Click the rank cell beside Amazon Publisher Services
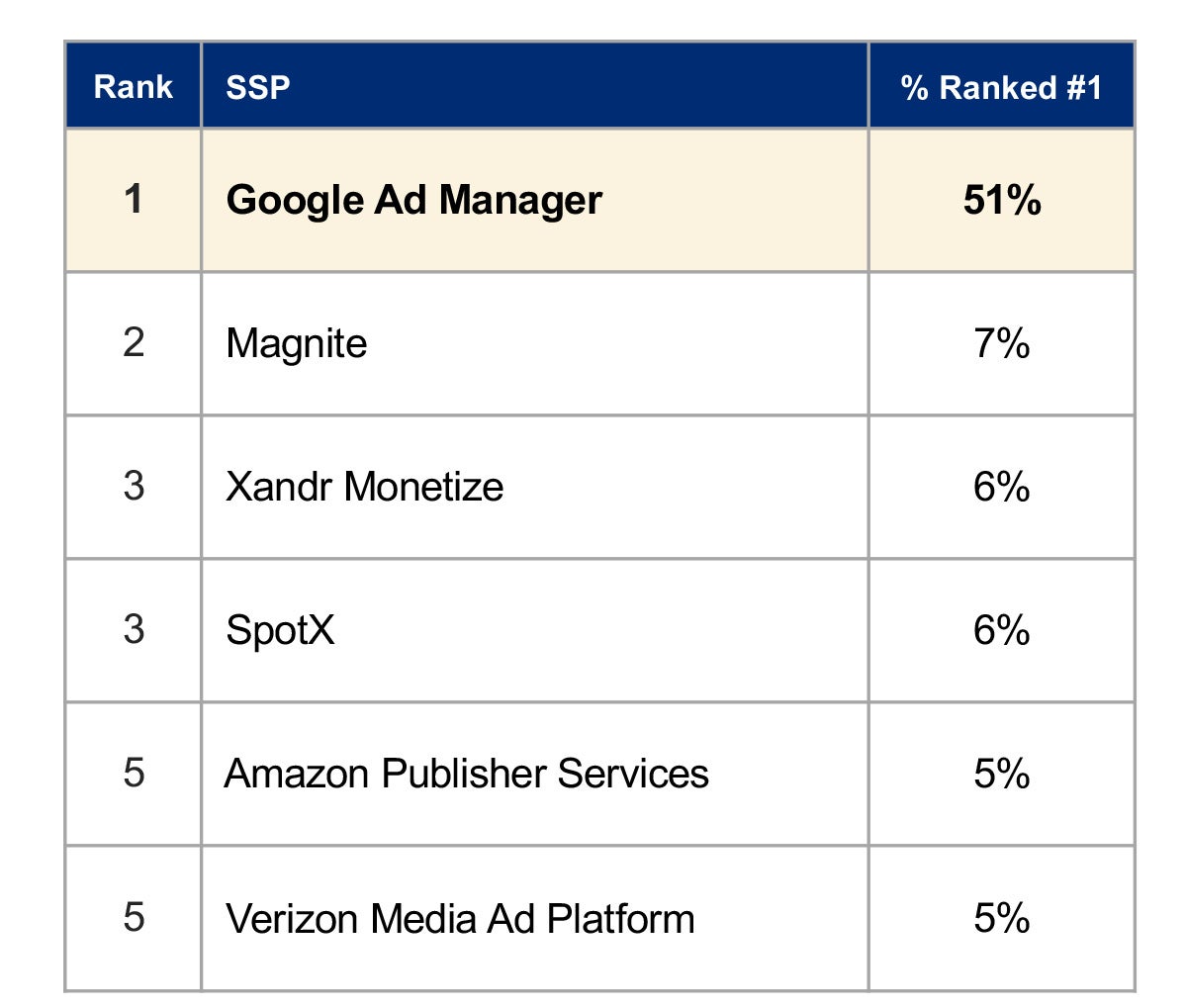The height and width of the screenshot is (1008, 1186). pyautogui.click(x=134, y=774)
